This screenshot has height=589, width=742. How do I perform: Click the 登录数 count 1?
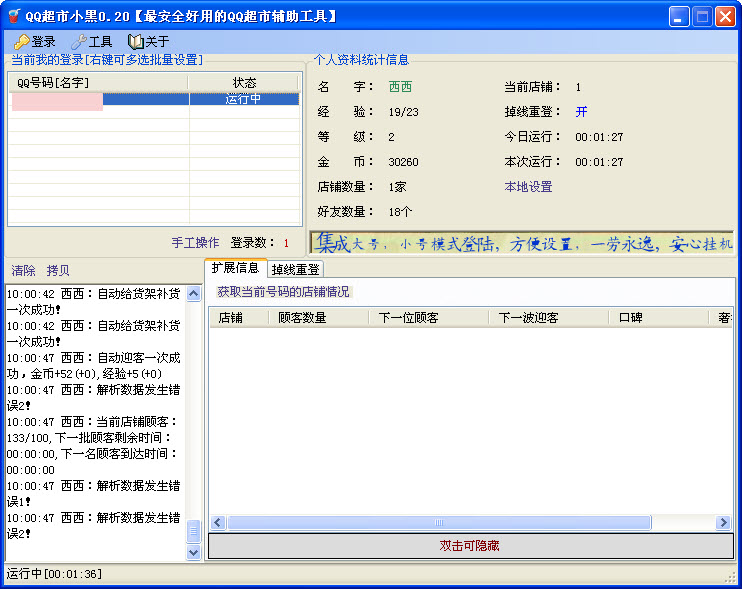(286, 243)
